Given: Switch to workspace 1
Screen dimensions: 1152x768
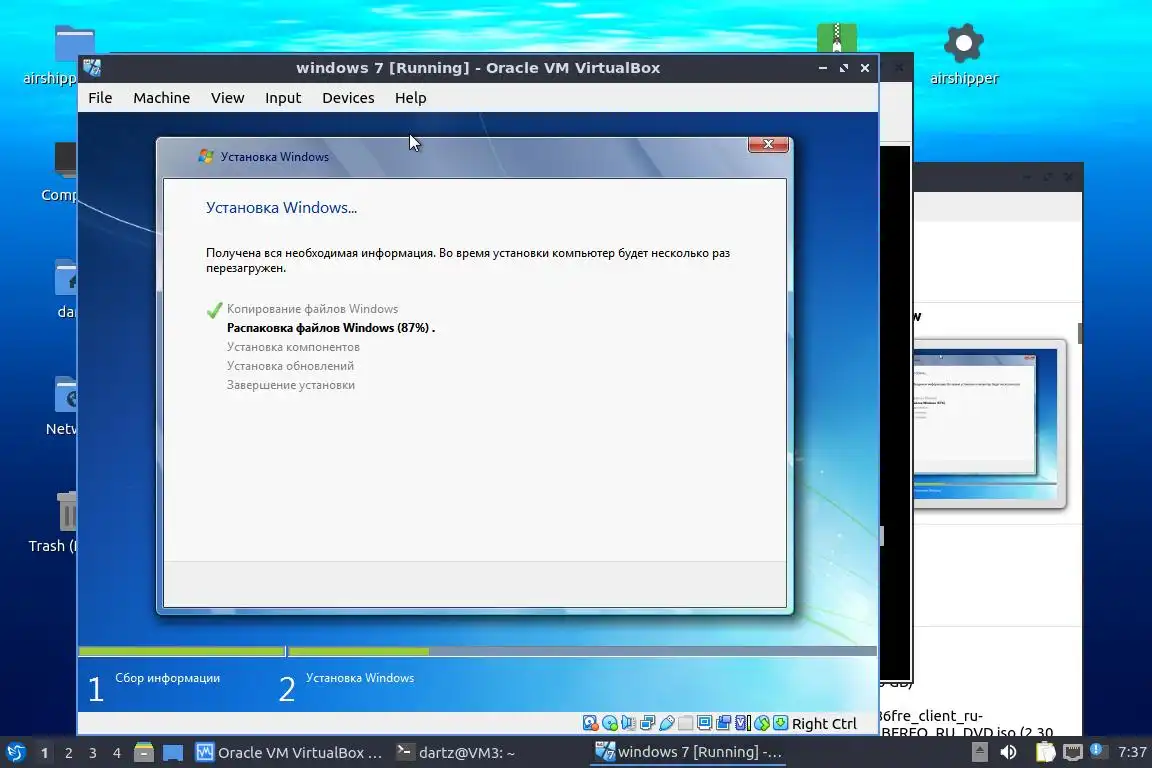Looking at the screenshot, I should coord(44,753).
